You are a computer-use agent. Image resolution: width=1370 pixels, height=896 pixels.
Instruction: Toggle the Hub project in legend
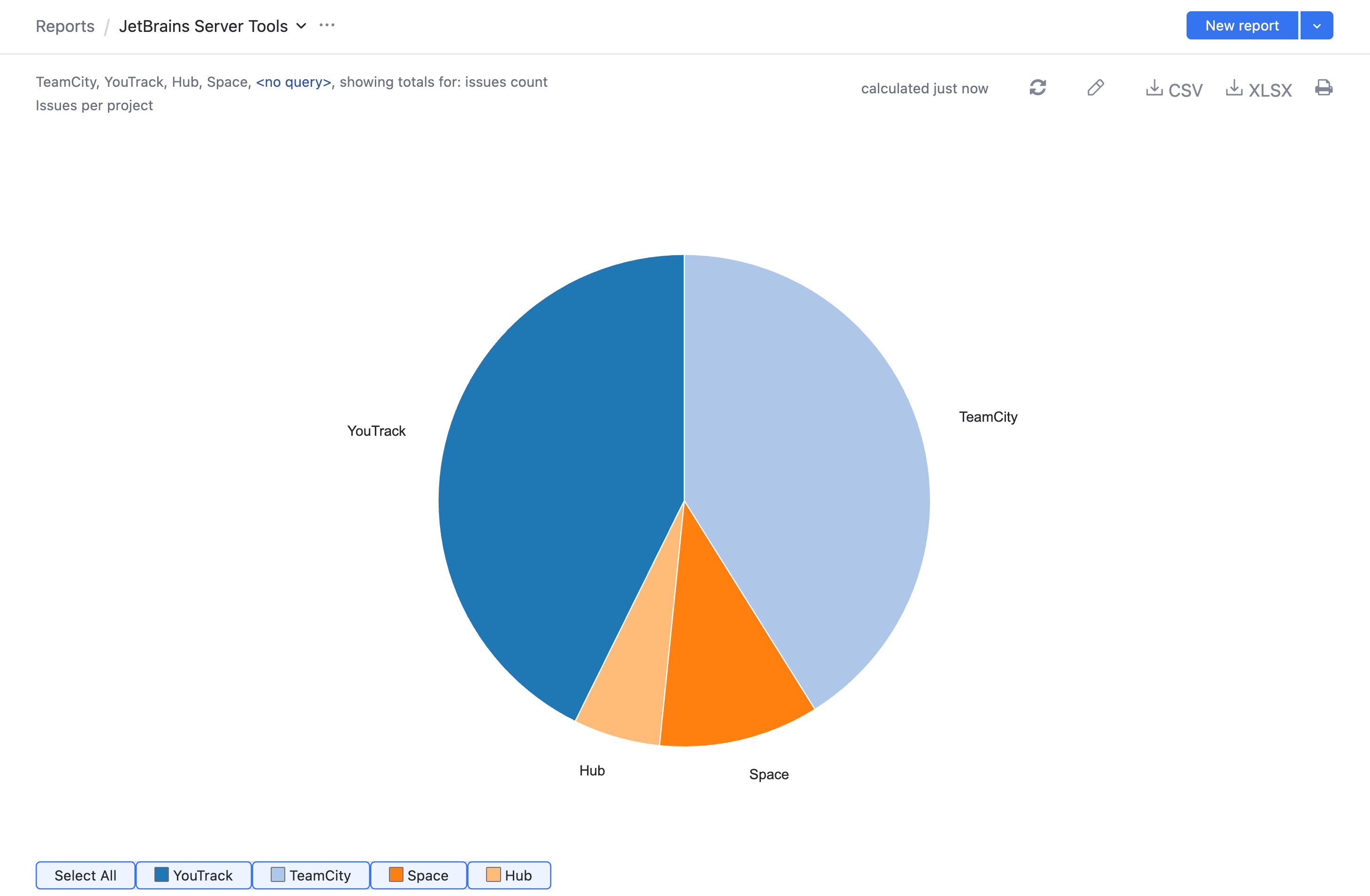(509, 875)
